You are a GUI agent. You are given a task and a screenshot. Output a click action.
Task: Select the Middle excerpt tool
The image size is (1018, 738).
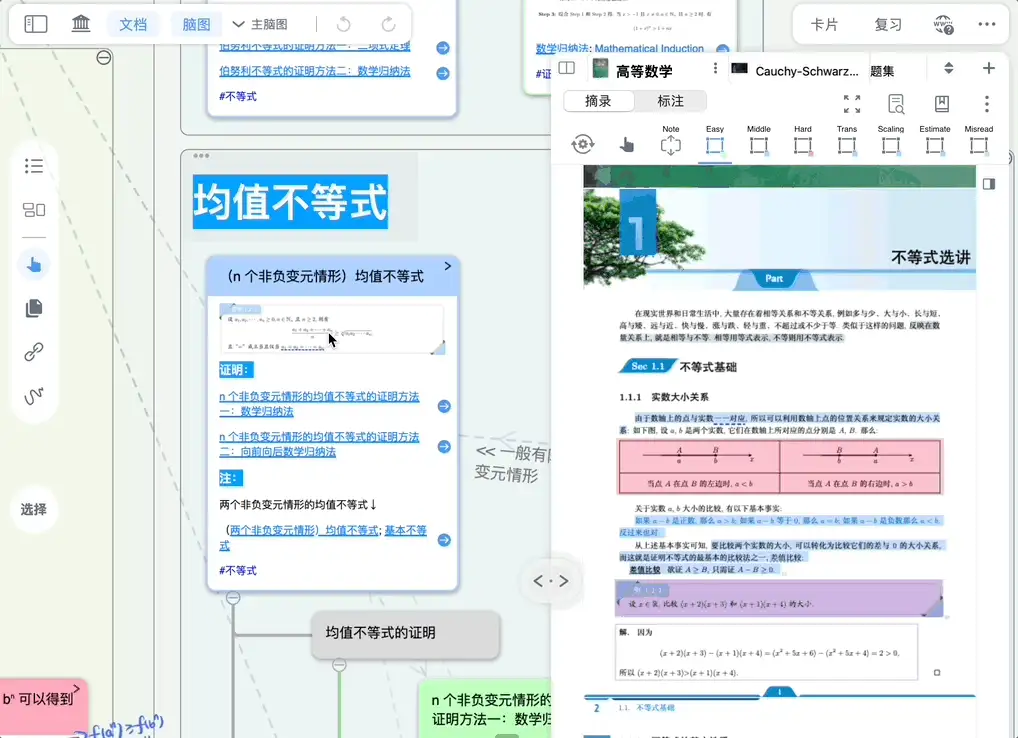tap(758, 140)
